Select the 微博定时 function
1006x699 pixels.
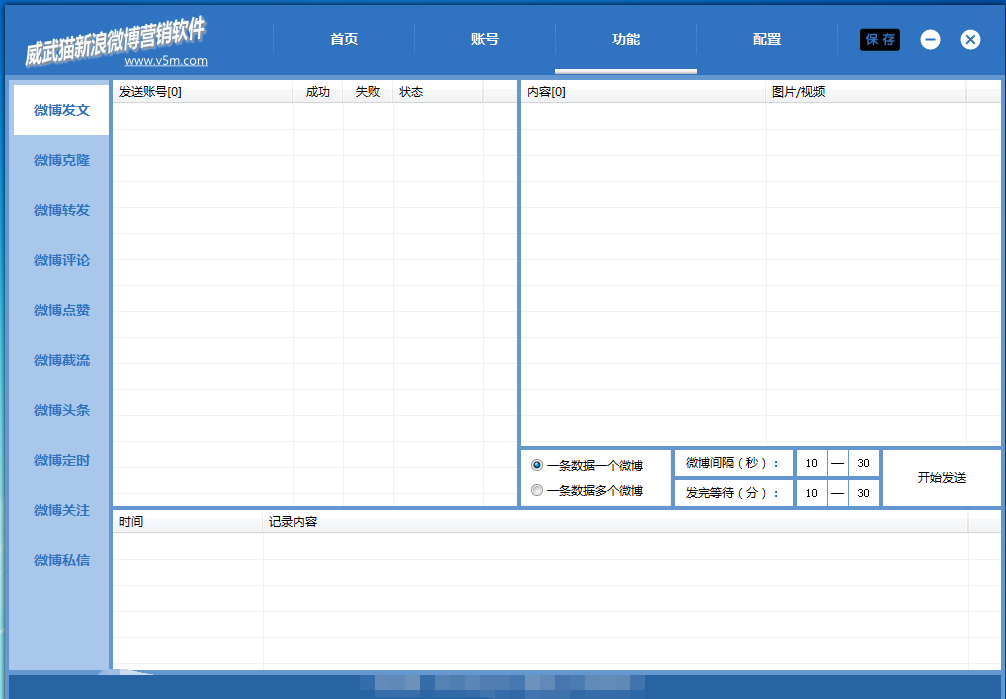pos(62,461)
